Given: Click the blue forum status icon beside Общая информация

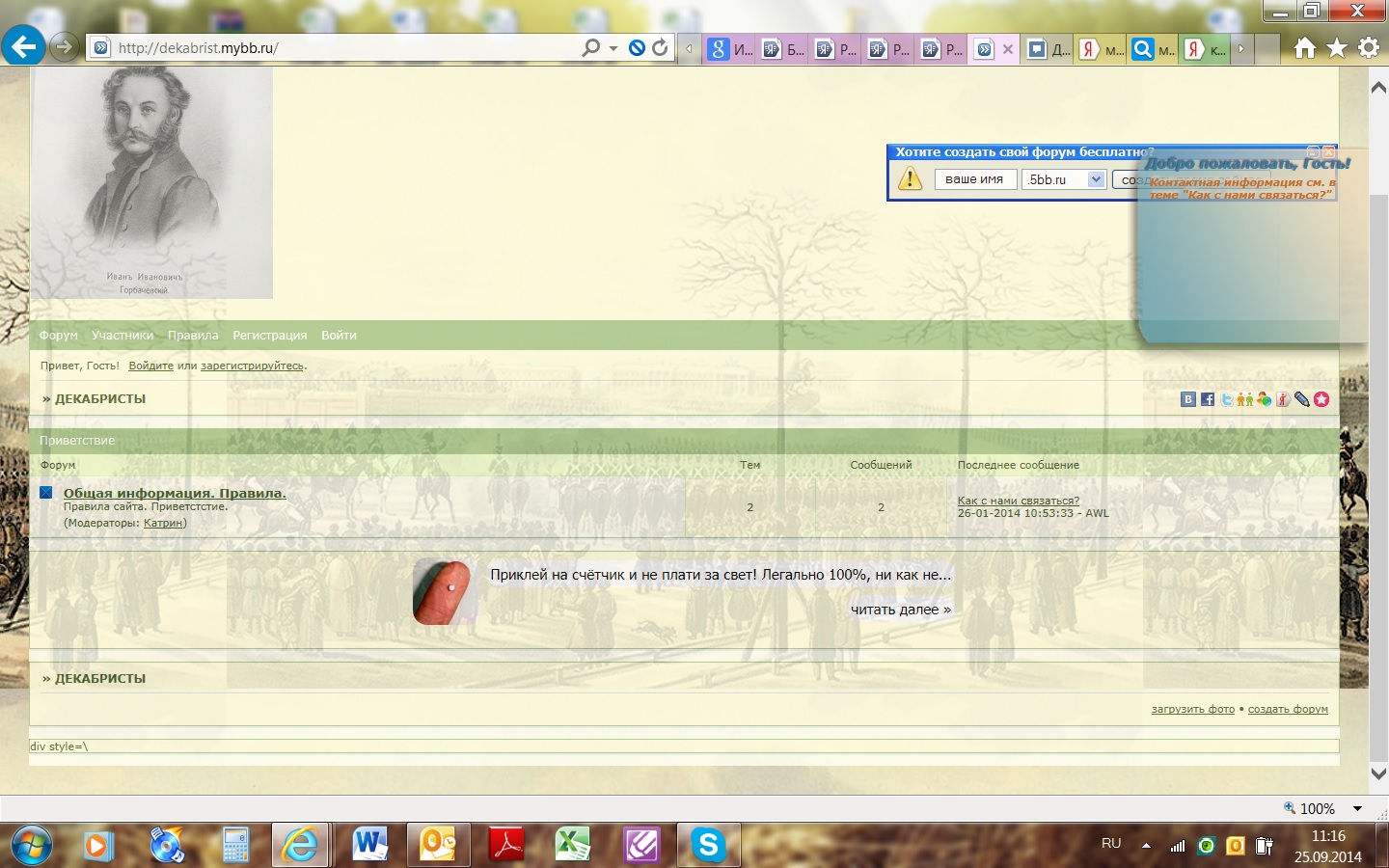Looking at the screenshot, I should click(x=45, y=493).
